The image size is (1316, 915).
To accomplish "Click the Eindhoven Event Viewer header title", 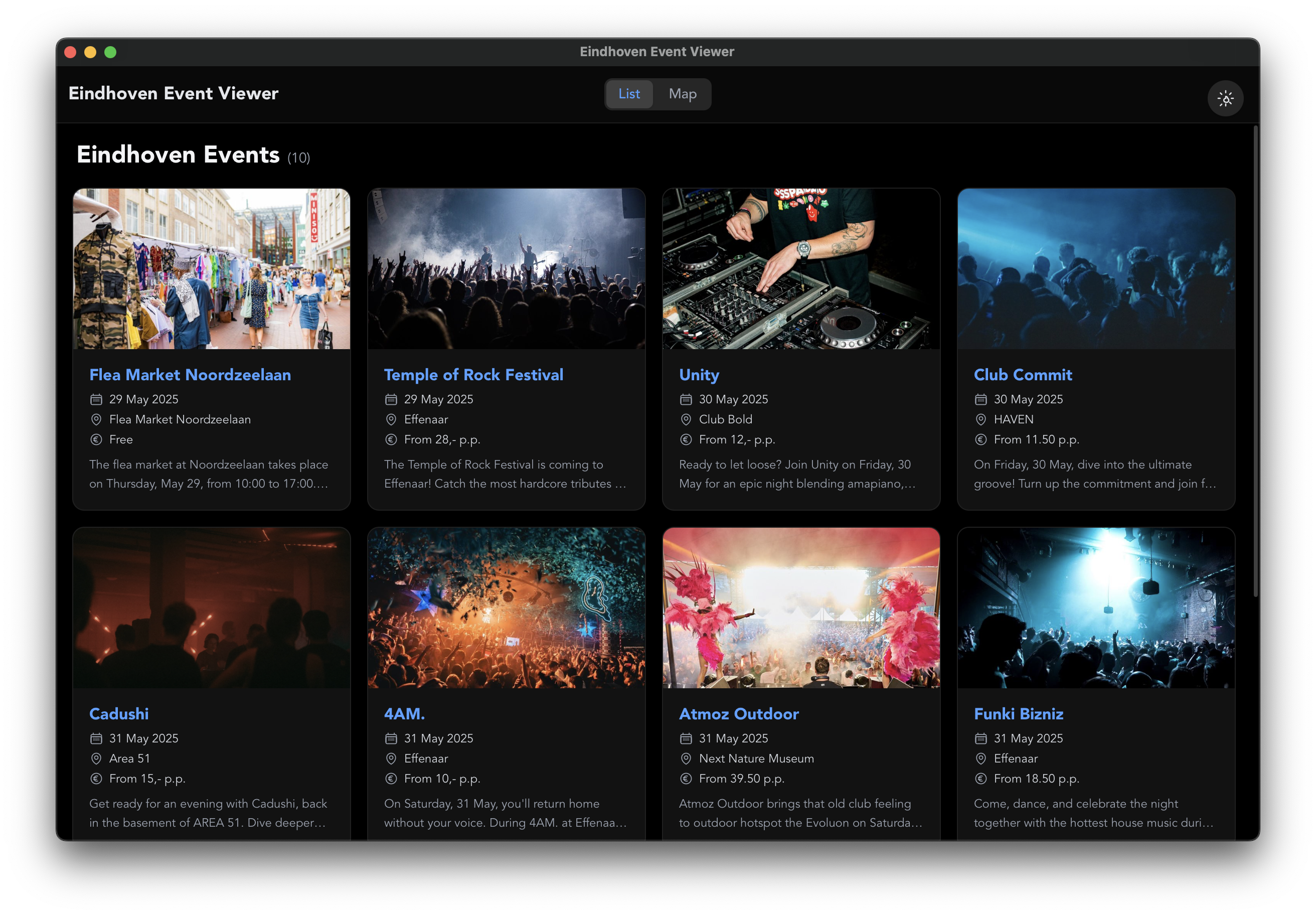I will pos(173,93).
